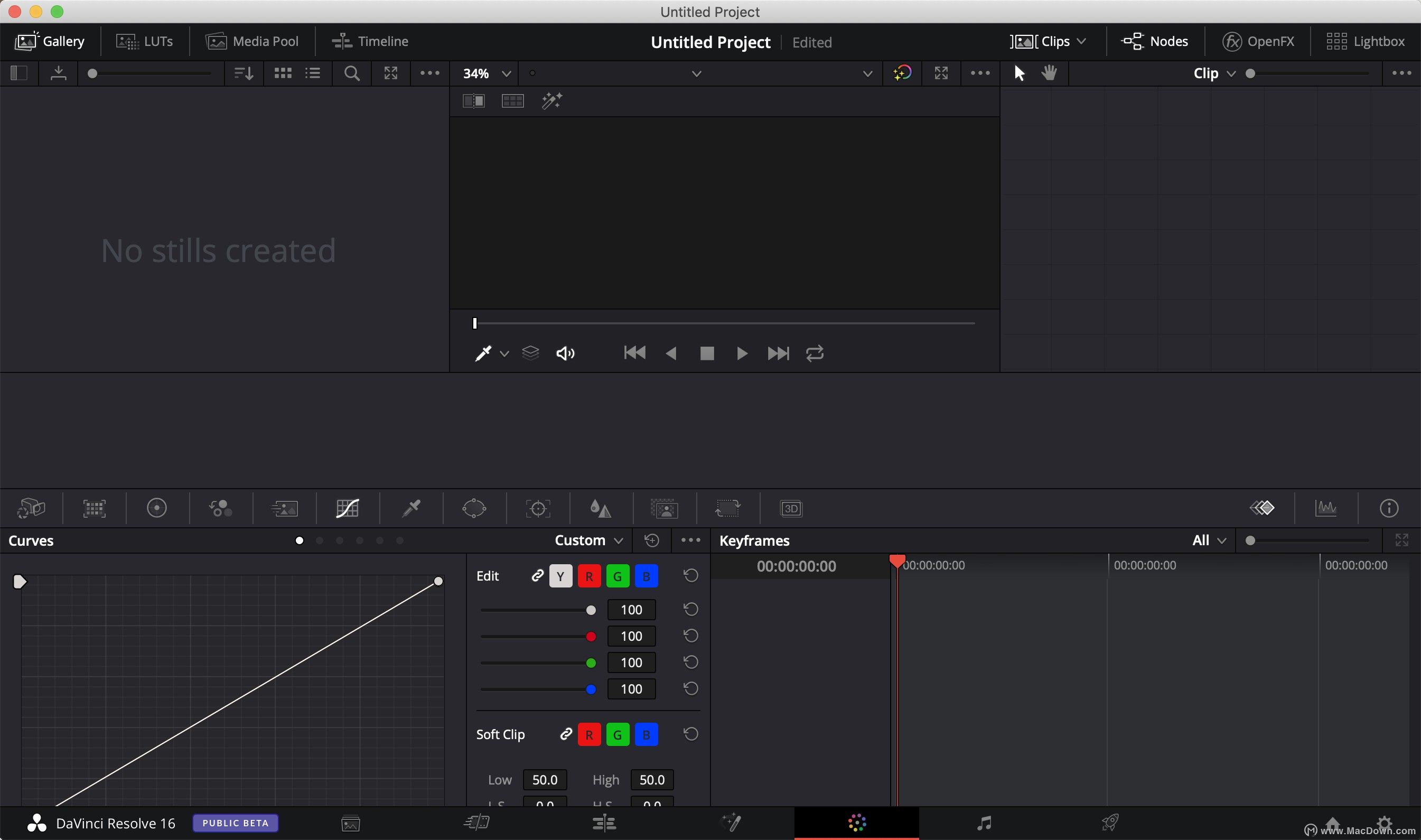Toggle the Edit G green channel

coord(618,576)
